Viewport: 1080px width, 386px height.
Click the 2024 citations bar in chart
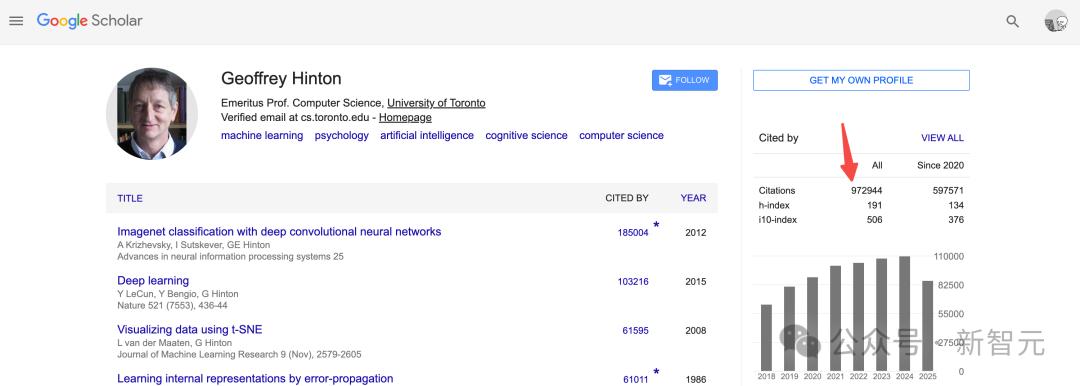point(904,314)
